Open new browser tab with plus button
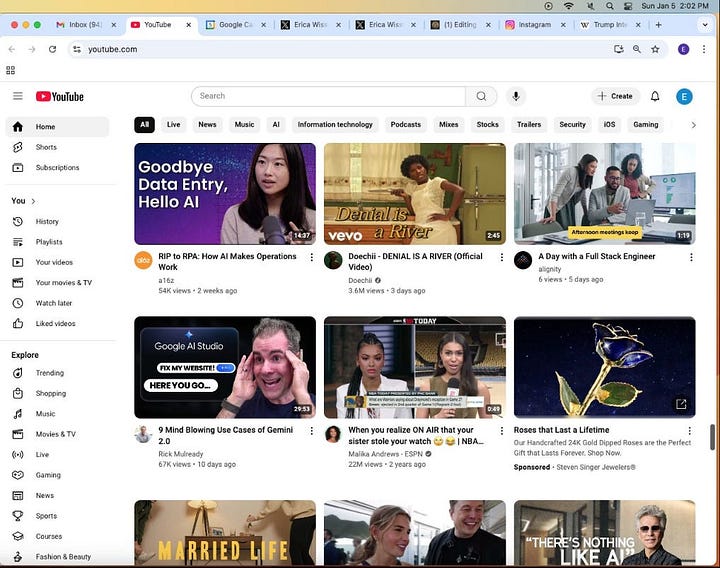 [x=658, y=25]
